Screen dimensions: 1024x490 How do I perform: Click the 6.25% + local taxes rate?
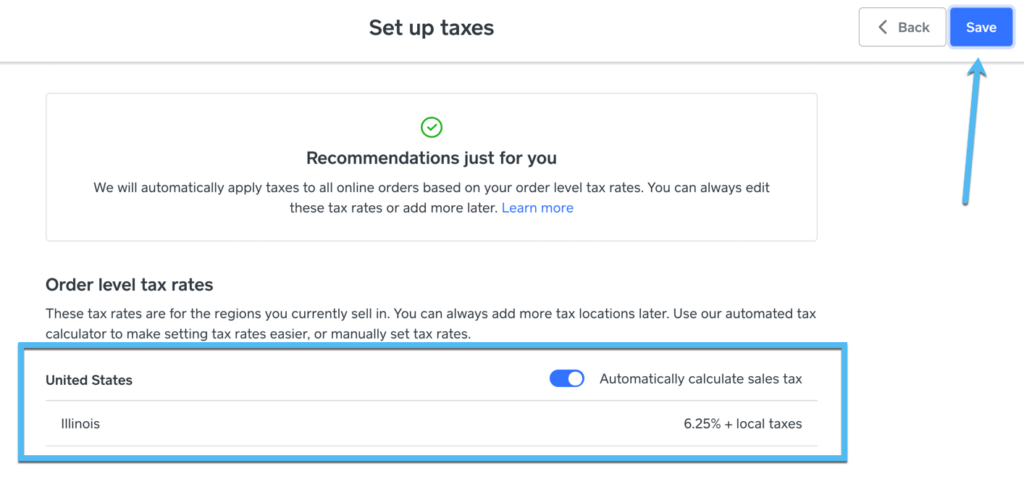(742, 424)
